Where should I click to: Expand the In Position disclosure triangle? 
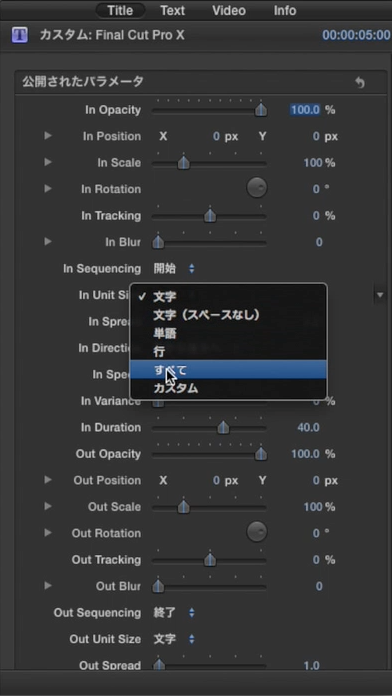coord(48,136)
